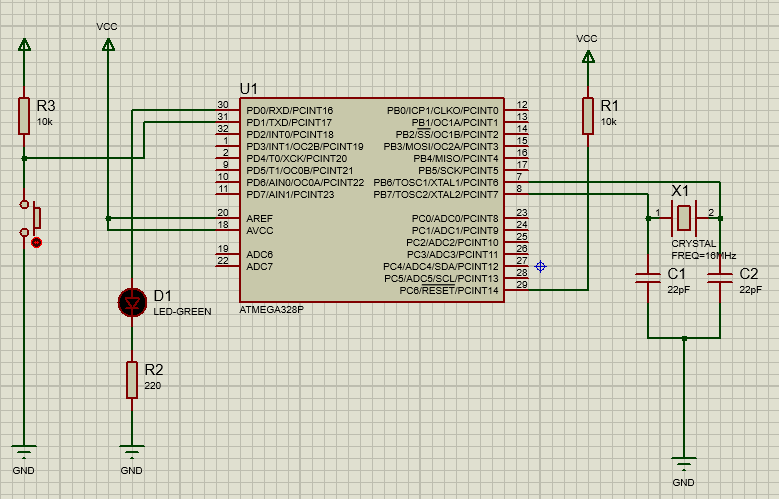Select capacitor C2 symbol

pyautogui.click(x=720, y=278)
